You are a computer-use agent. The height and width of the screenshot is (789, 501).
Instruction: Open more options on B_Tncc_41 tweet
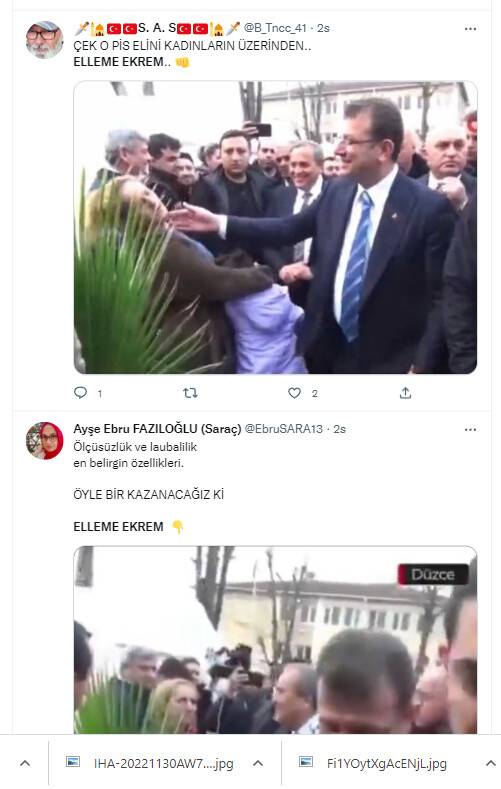470,29
